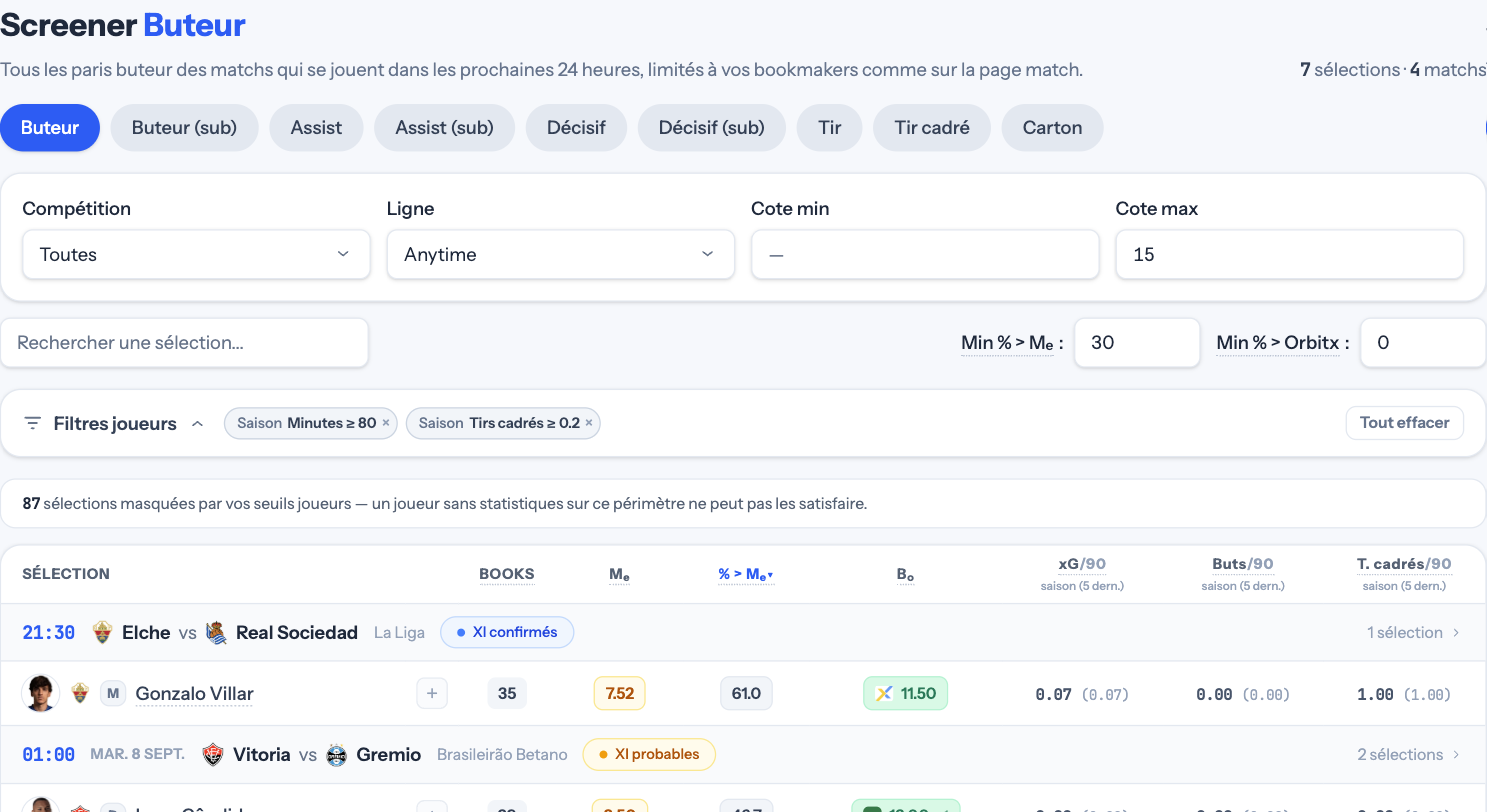Open the Assist (sub) tab
Viewport: 1487px width, 812px height.
[x=444, y=128]
